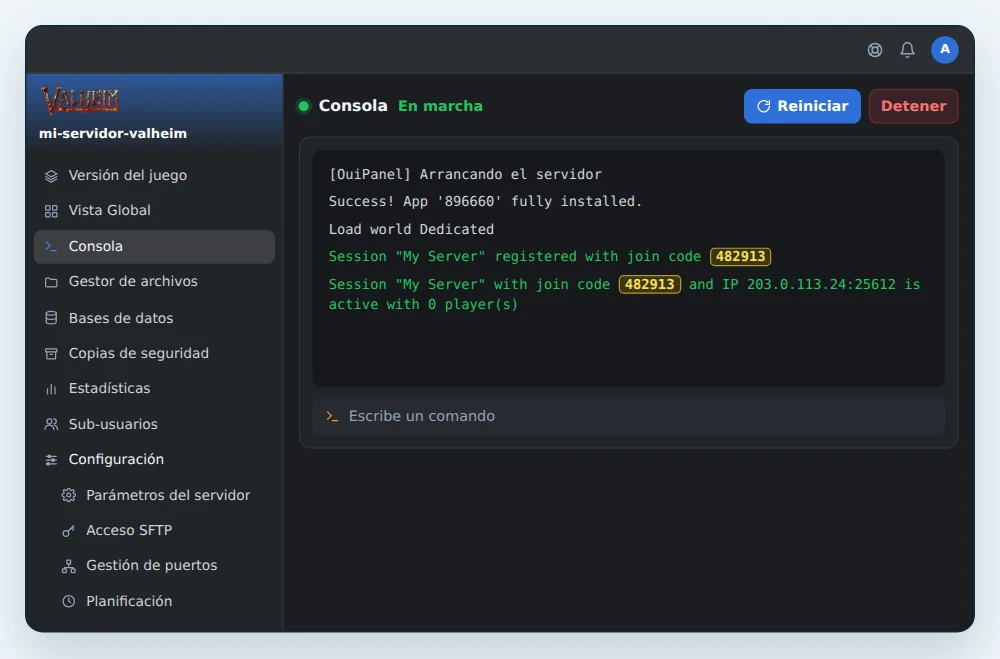This screenshot has width=1000, height=659.
Task: Open Planificación
Action: [163, 601]
